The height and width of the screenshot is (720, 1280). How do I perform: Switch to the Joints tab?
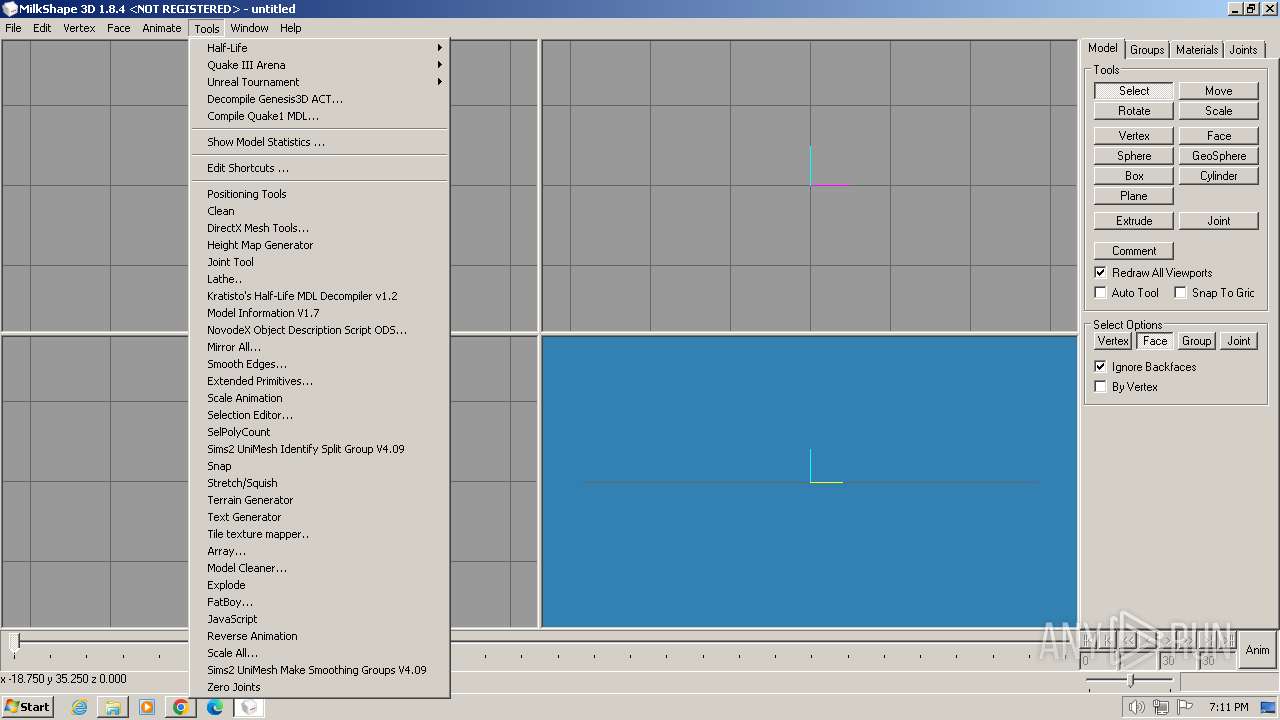(1243, 50)
